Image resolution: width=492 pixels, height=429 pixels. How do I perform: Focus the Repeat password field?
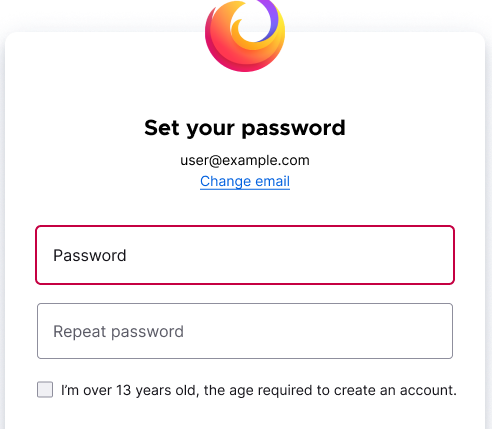pyautogui.click(x=245, y=331)
